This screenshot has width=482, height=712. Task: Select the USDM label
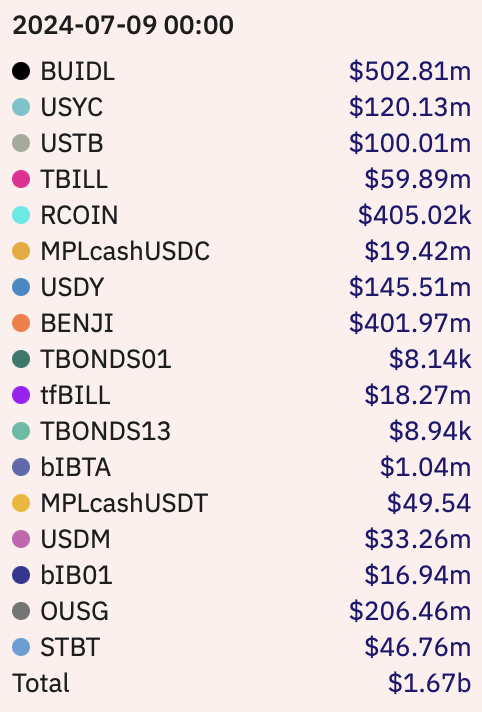point(75,539)
